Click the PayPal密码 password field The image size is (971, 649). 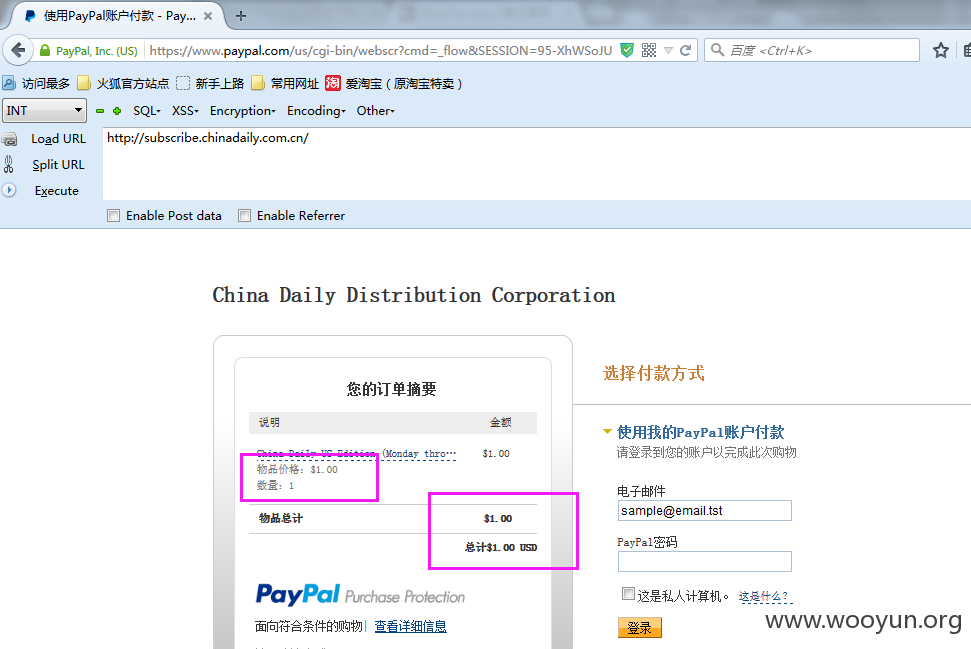(704, 561)
